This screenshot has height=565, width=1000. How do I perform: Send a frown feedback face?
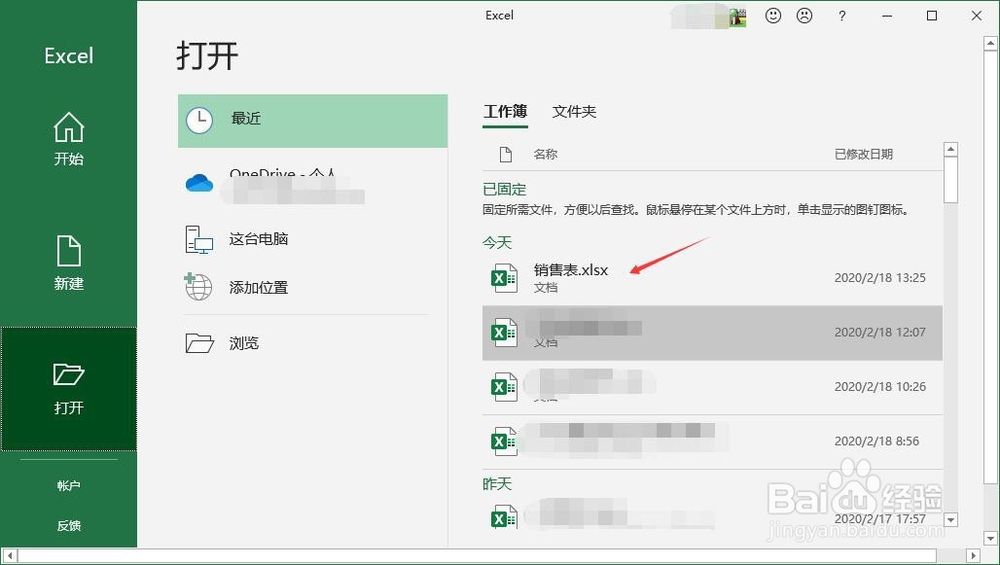coord(805,16)
